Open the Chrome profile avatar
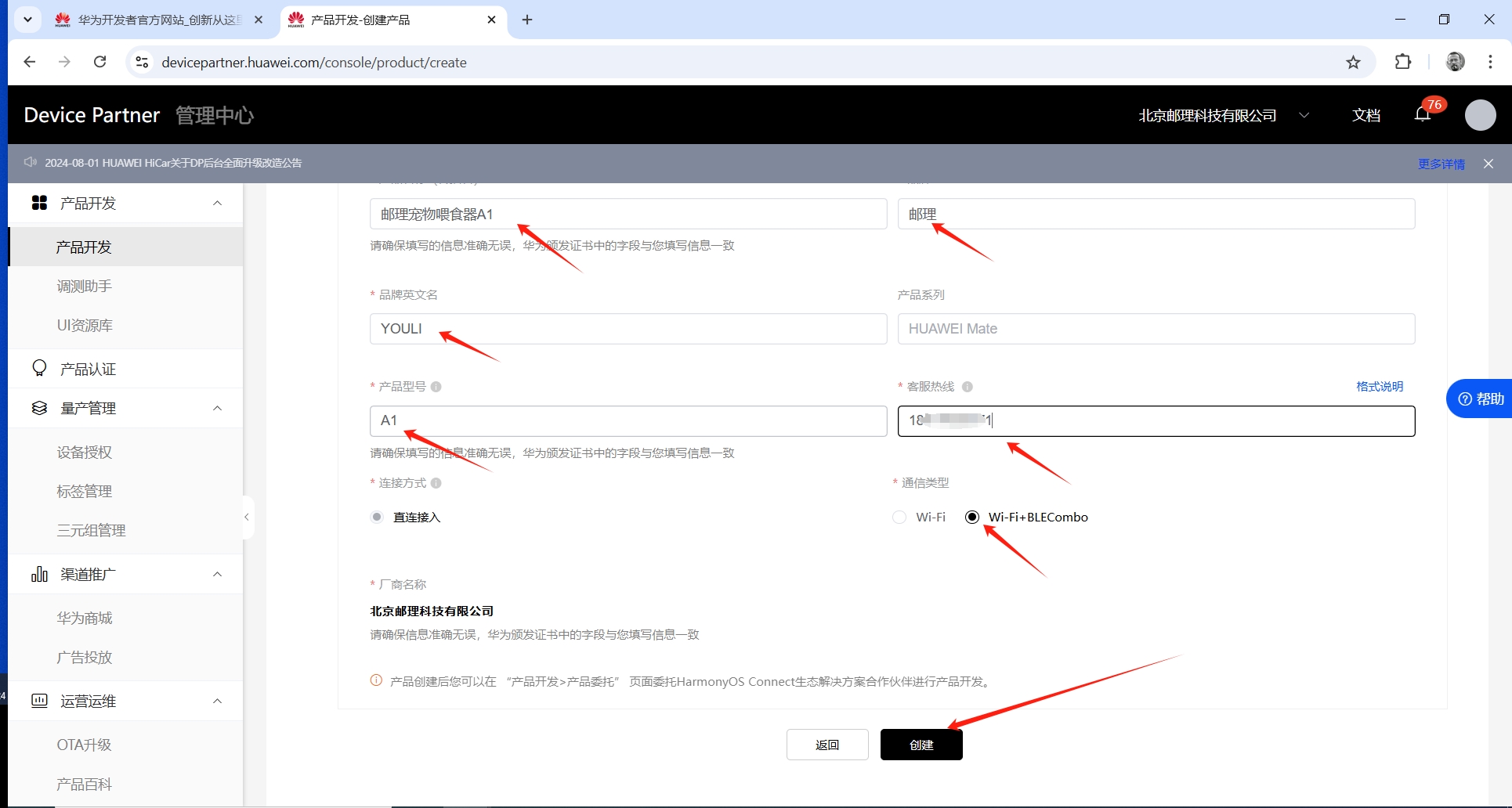This screenshot has width=1512, height=808. pos(1456,62)
